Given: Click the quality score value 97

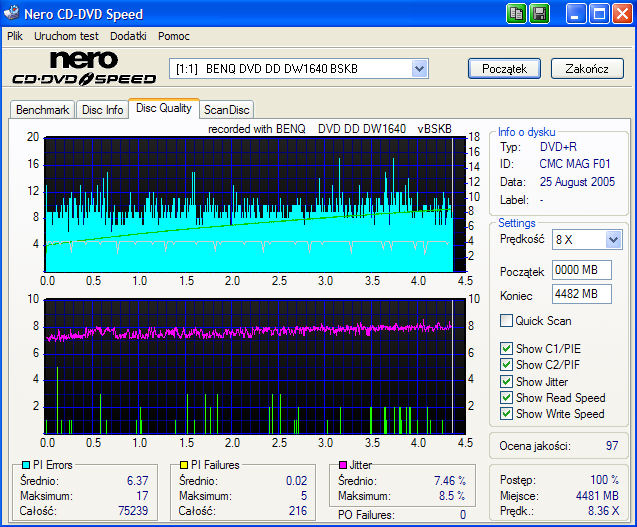Looking at the screenshot, I should tap(612, 446).
